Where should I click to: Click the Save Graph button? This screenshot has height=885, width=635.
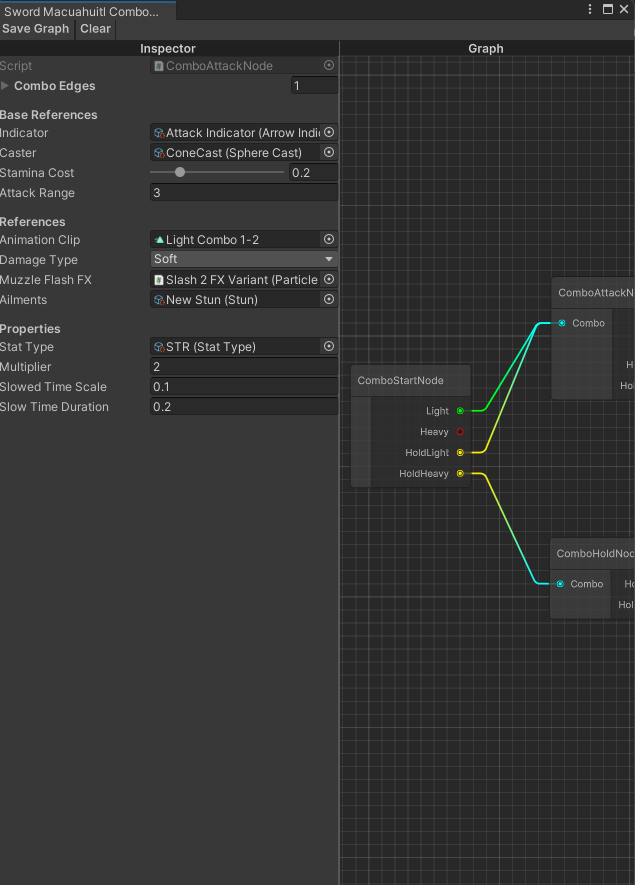(x=36, y=29)
